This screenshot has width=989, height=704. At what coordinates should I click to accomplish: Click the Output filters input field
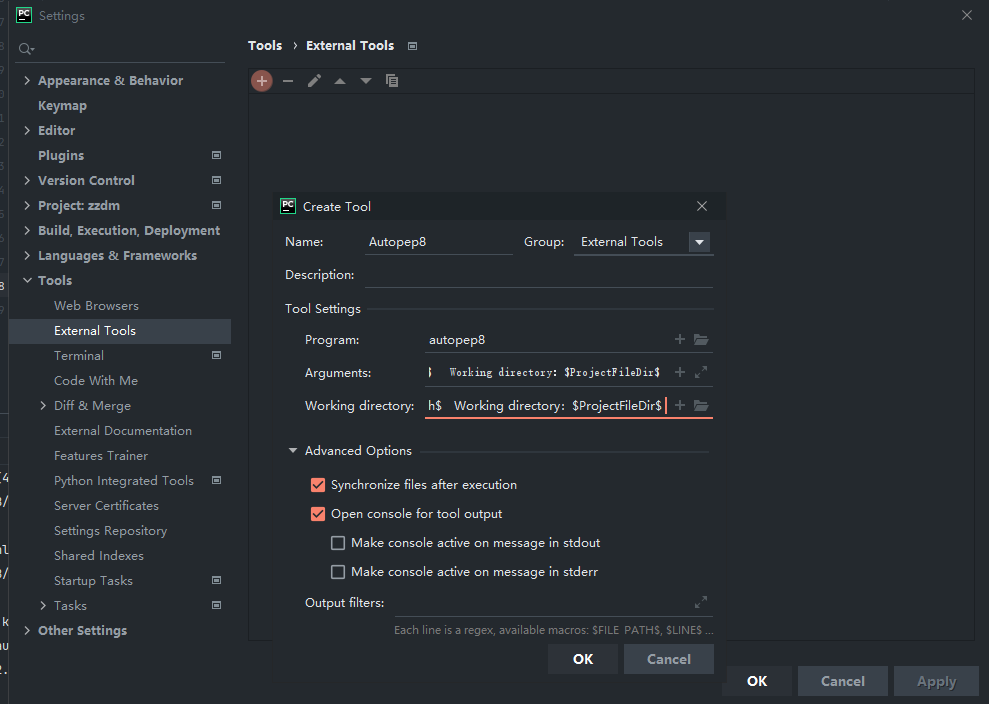[x=544, y=603]
